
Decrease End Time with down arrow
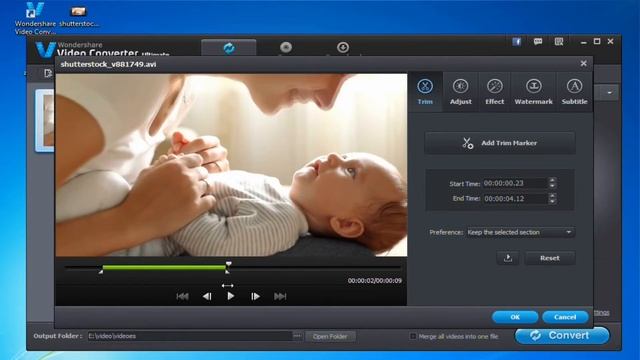552,201
